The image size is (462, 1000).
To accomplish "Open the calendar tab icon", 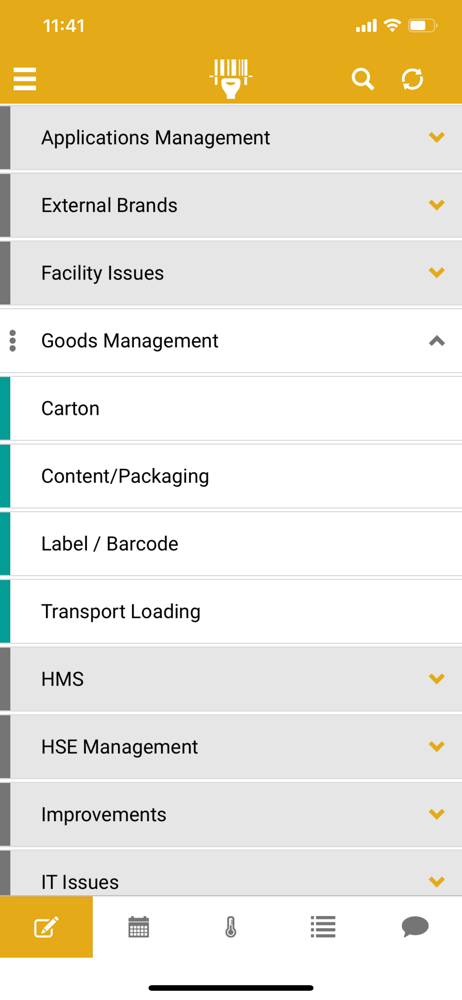I will pyautogui.click(x=138, y=927).
